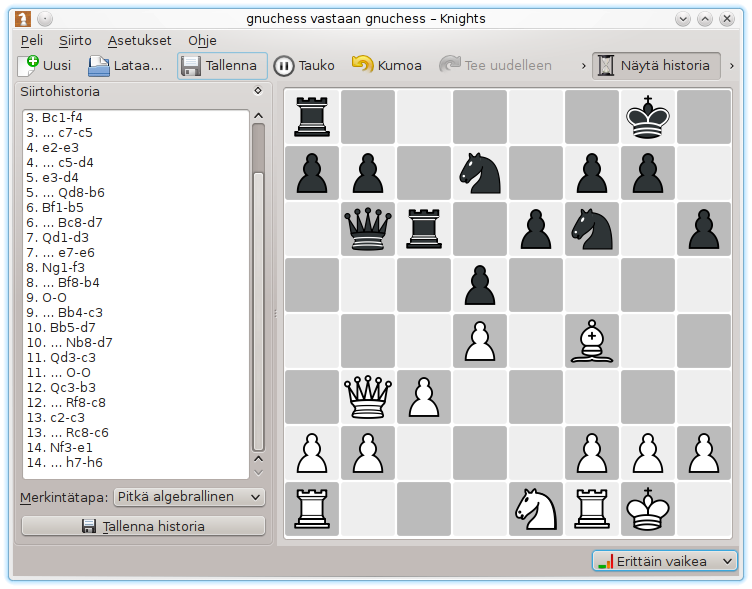752x589 pixels.
Task: Open the Merkintätapa notation dropdown
Action: tap(188, 497)
